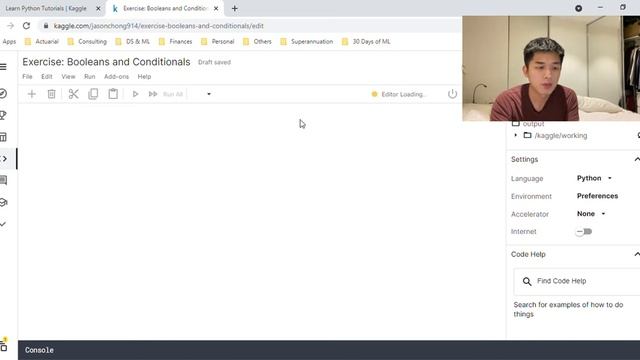Click the search magnifier icon in Code Help
Image resolution: width=640 pixels, height=360 pixels.
527,281
